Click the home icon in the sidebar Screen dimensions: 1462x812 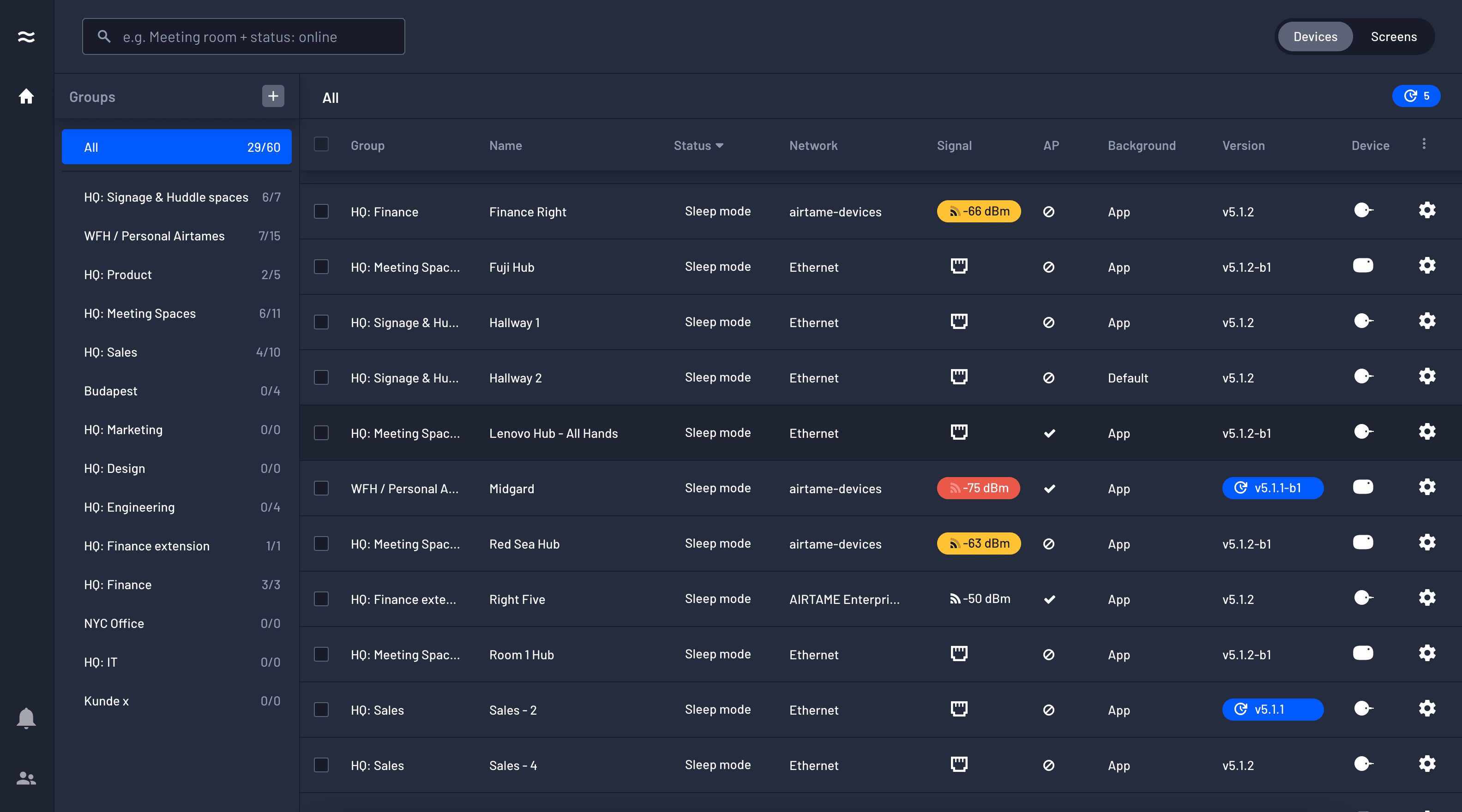(27, 96)
